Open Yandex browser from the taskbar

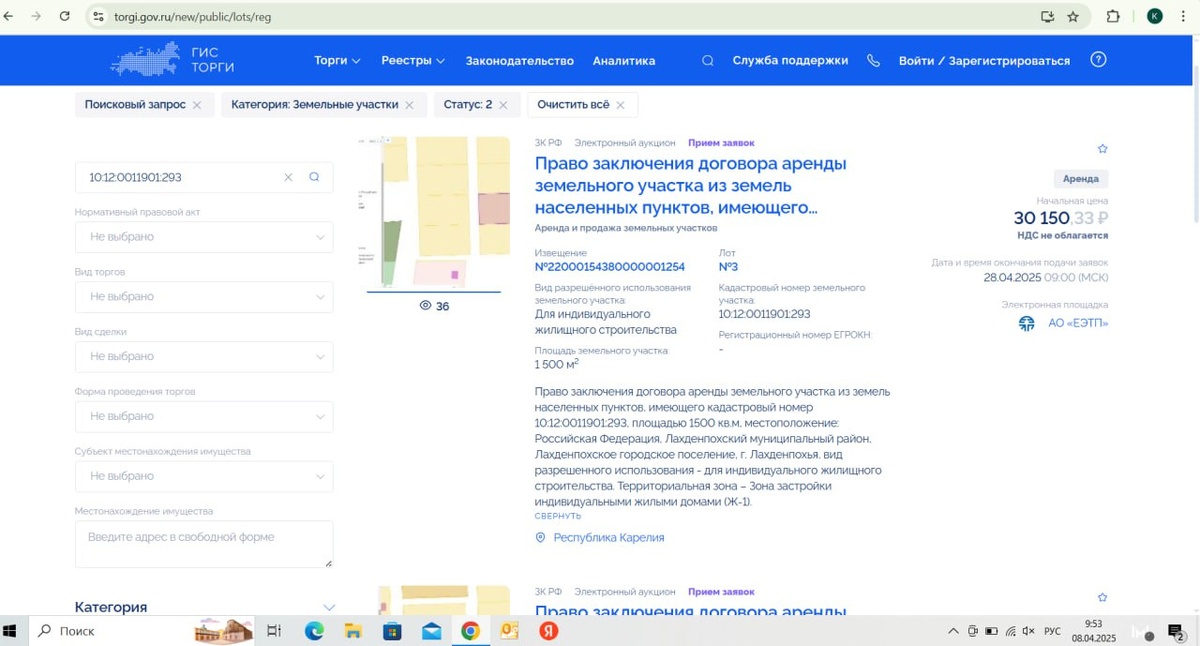548,631
